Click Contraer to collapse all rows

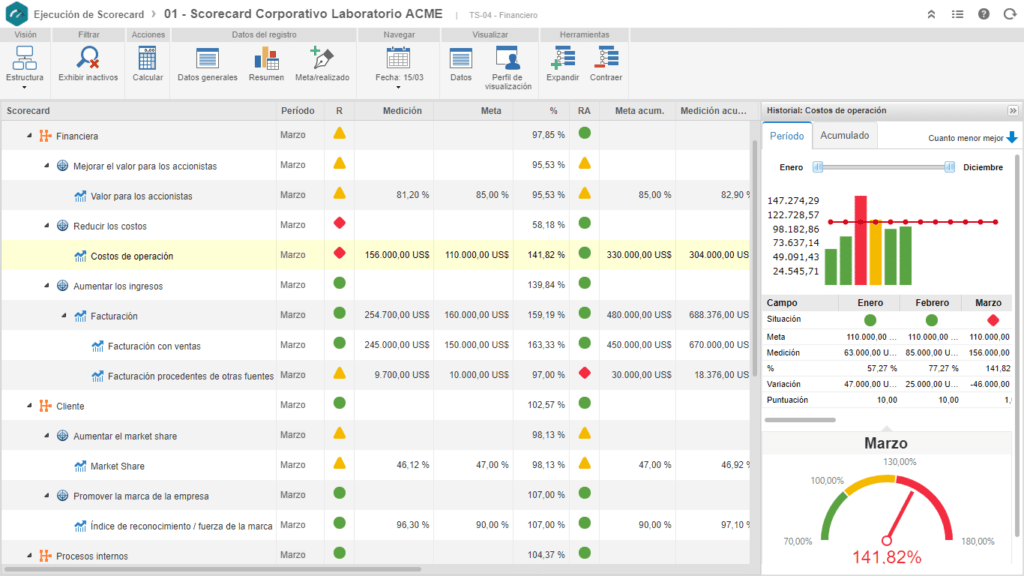[x=605, y=59]
